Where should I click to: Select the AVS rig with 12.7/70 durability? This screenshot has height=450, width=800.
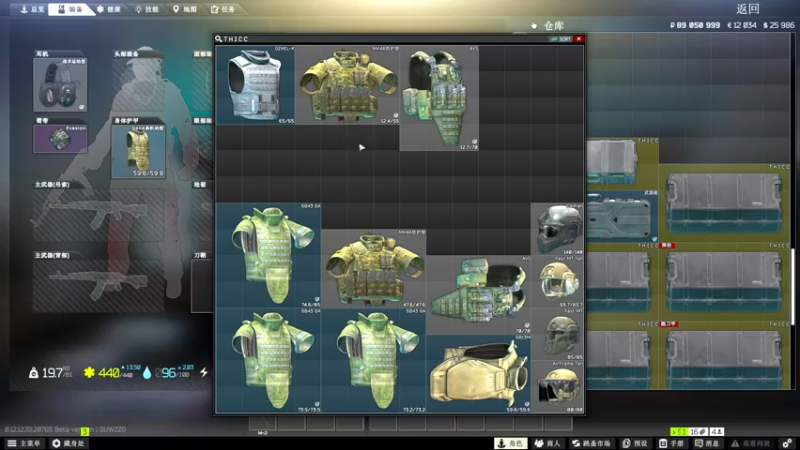click(x=439, y=98)
